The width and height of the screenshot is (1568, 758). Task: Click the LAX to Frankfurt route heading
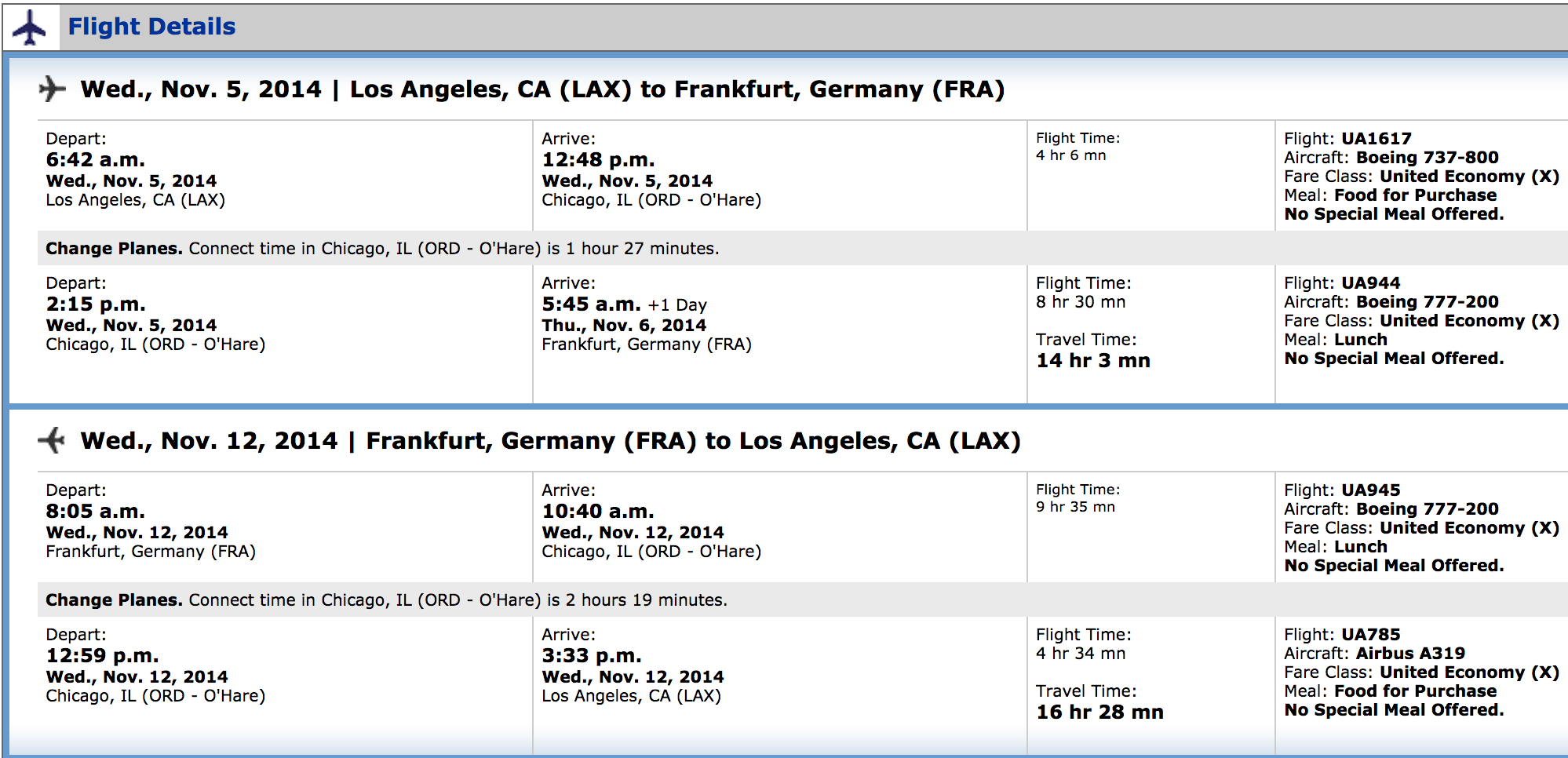point(542,89)
